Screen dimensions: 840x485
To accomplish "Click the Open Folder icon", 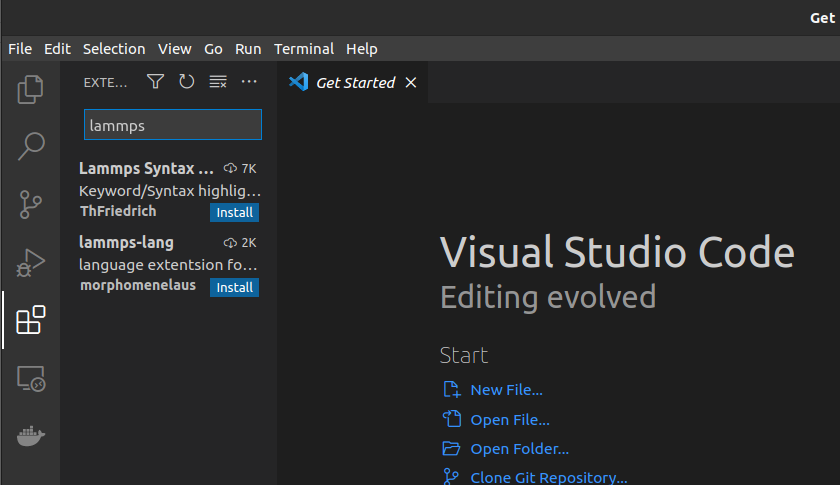I will pyautogui.click(x=451, y=448).
